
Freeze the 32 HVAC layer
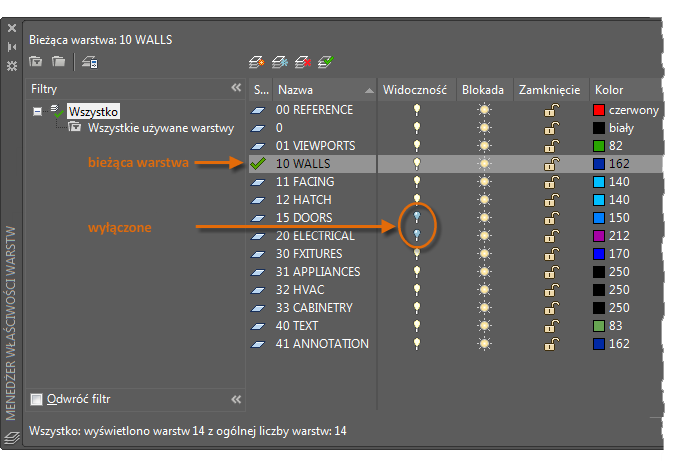(x=484, y=290)
